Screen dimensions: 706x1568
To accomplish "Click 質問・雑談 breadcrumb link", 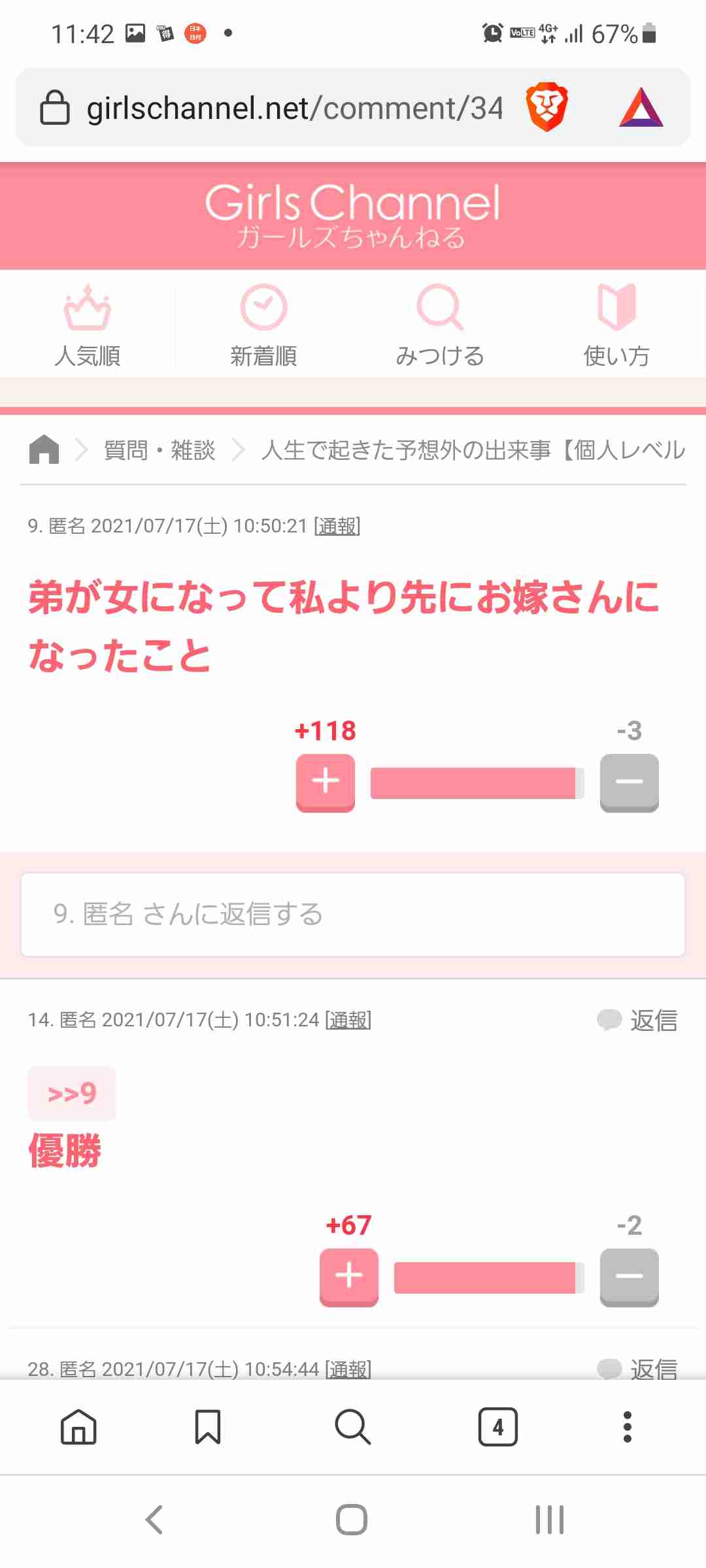I will tap(160, 450).
